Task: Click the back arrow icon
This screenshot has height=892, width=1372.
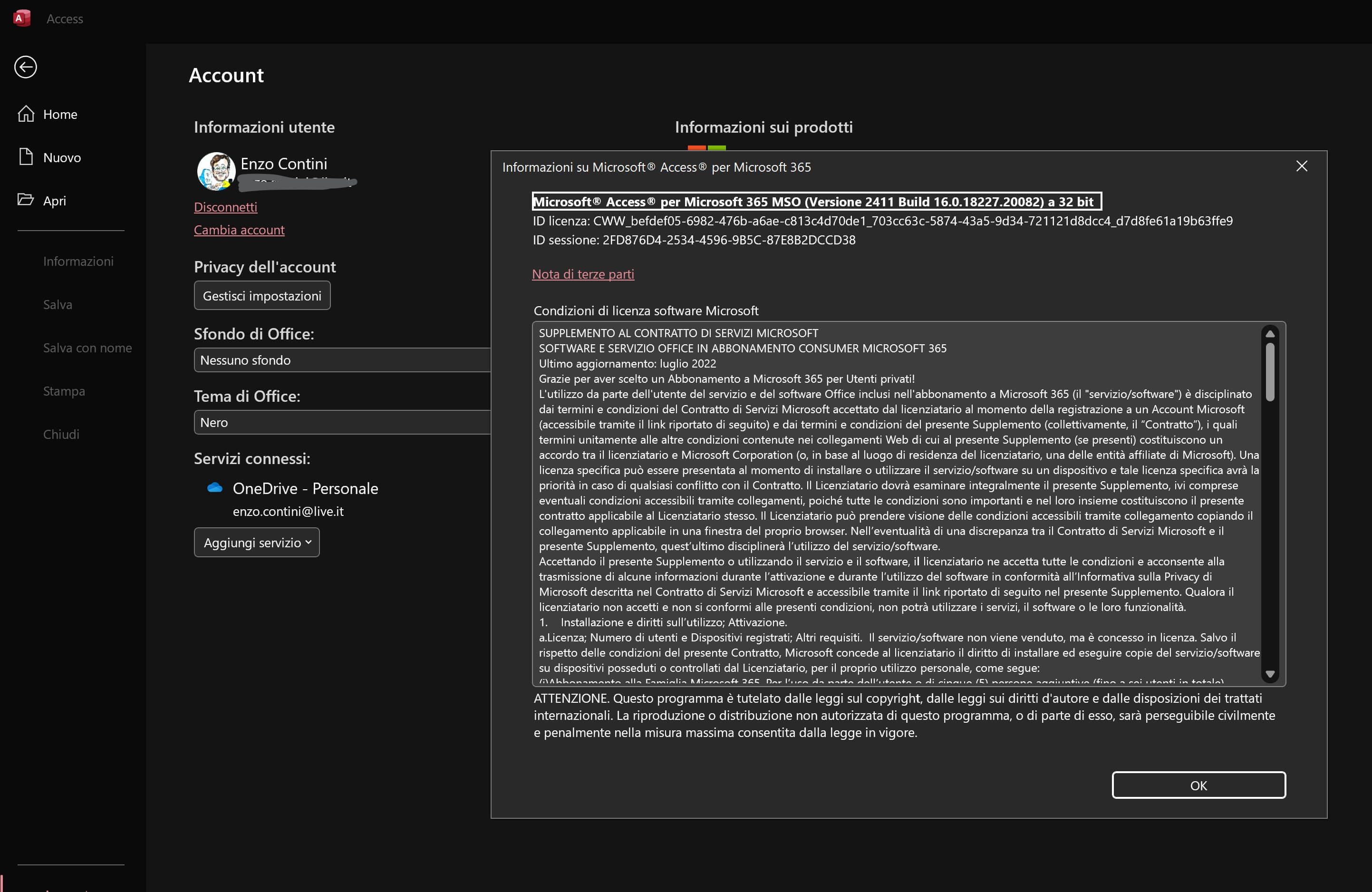Action: coord(25,67)
